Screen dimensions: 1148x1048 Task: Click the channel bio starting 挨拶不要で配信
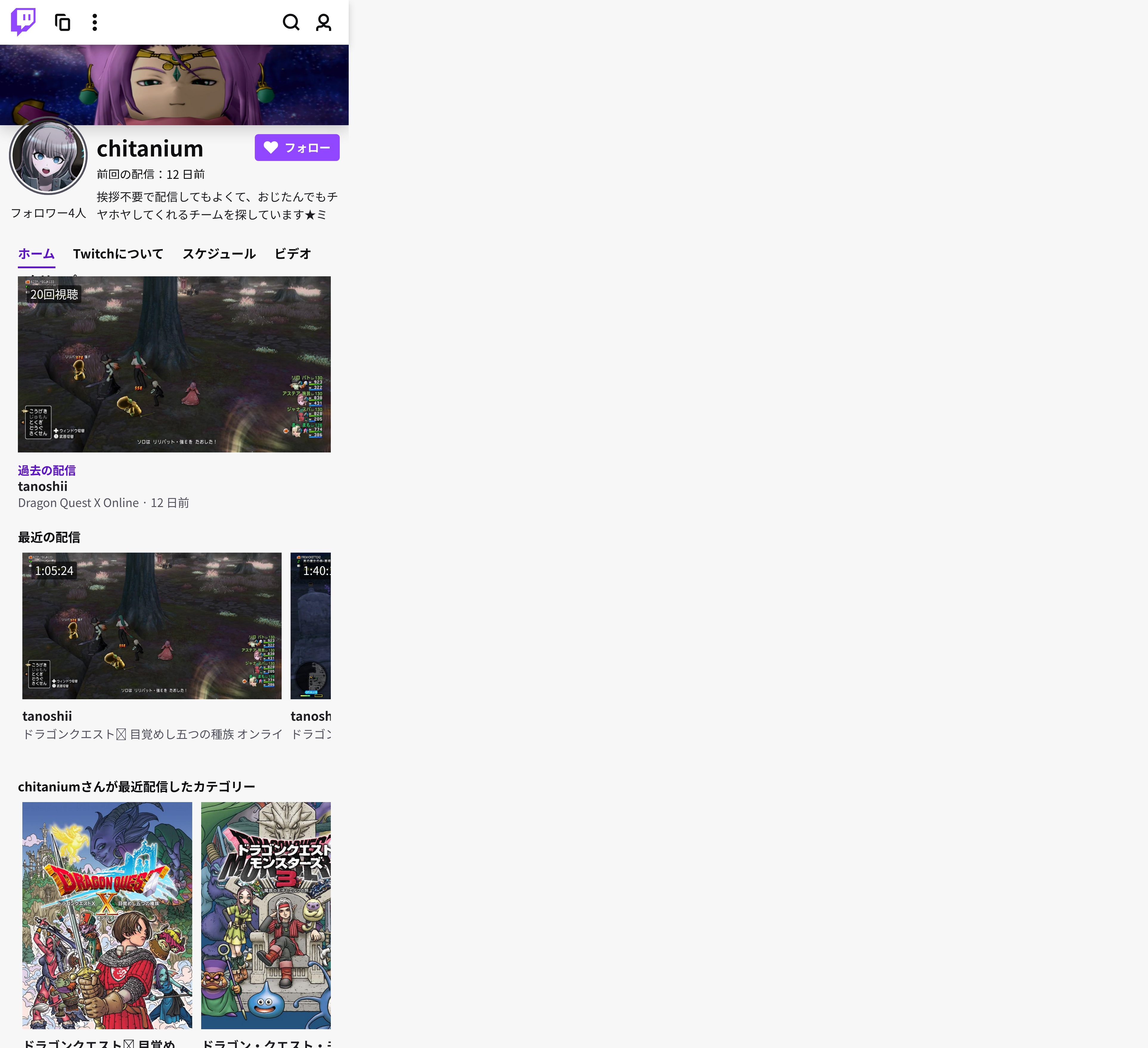tap(217, 206)
